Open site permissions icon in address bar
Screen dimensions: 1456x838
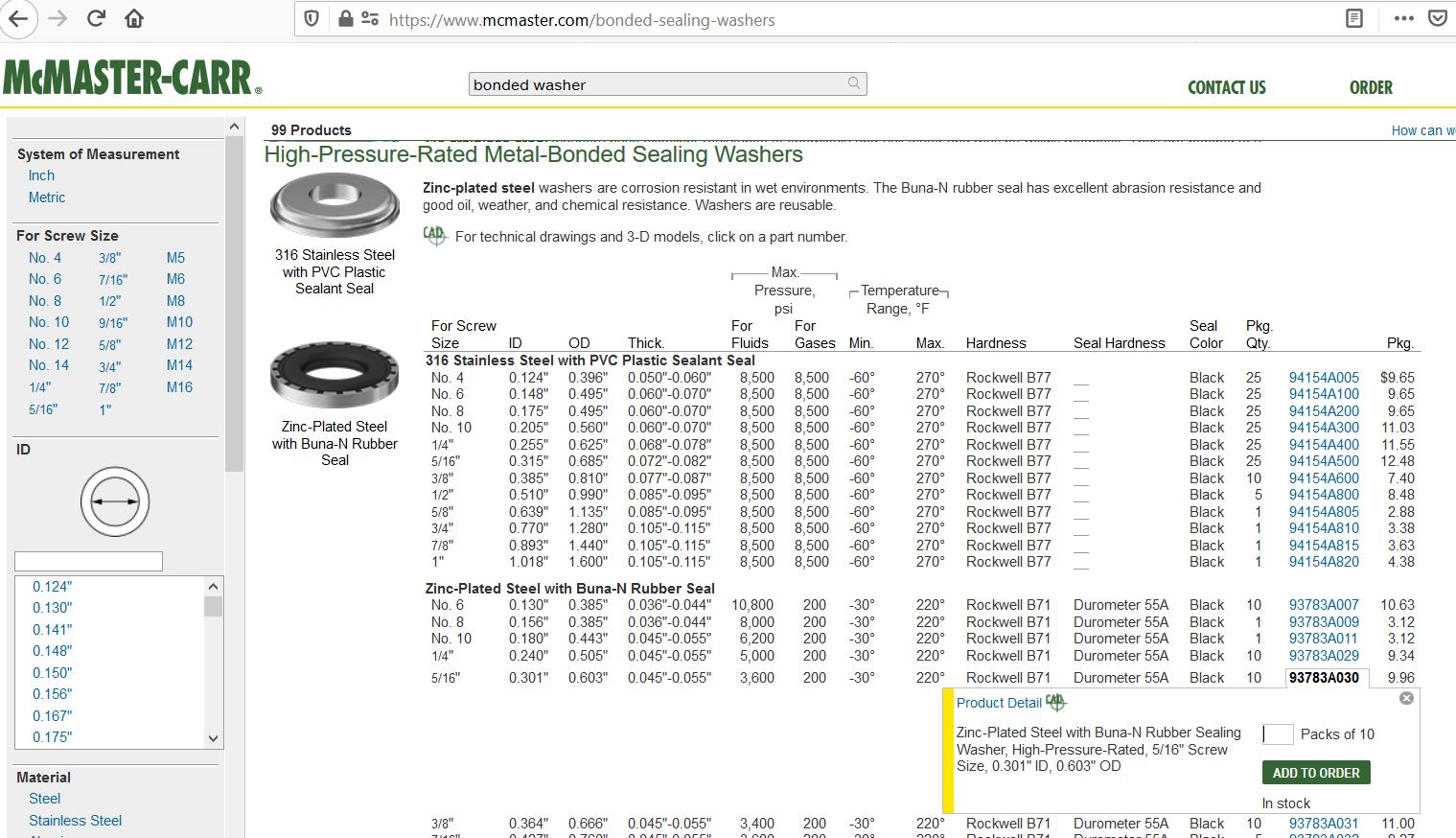[370, 18]
